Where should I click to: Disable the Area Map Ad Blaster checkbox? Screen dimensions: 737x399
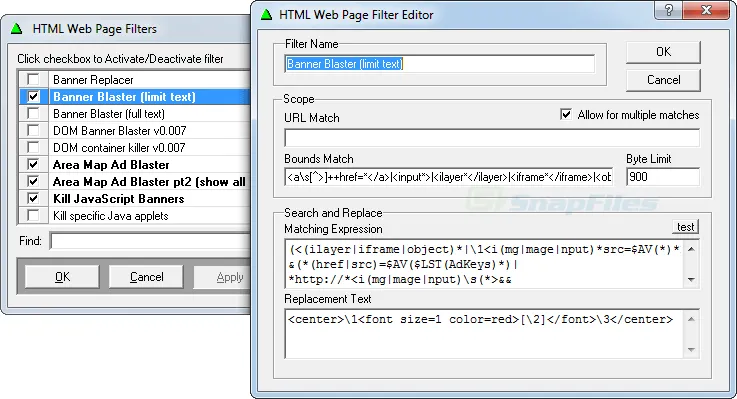coord(33,164)
